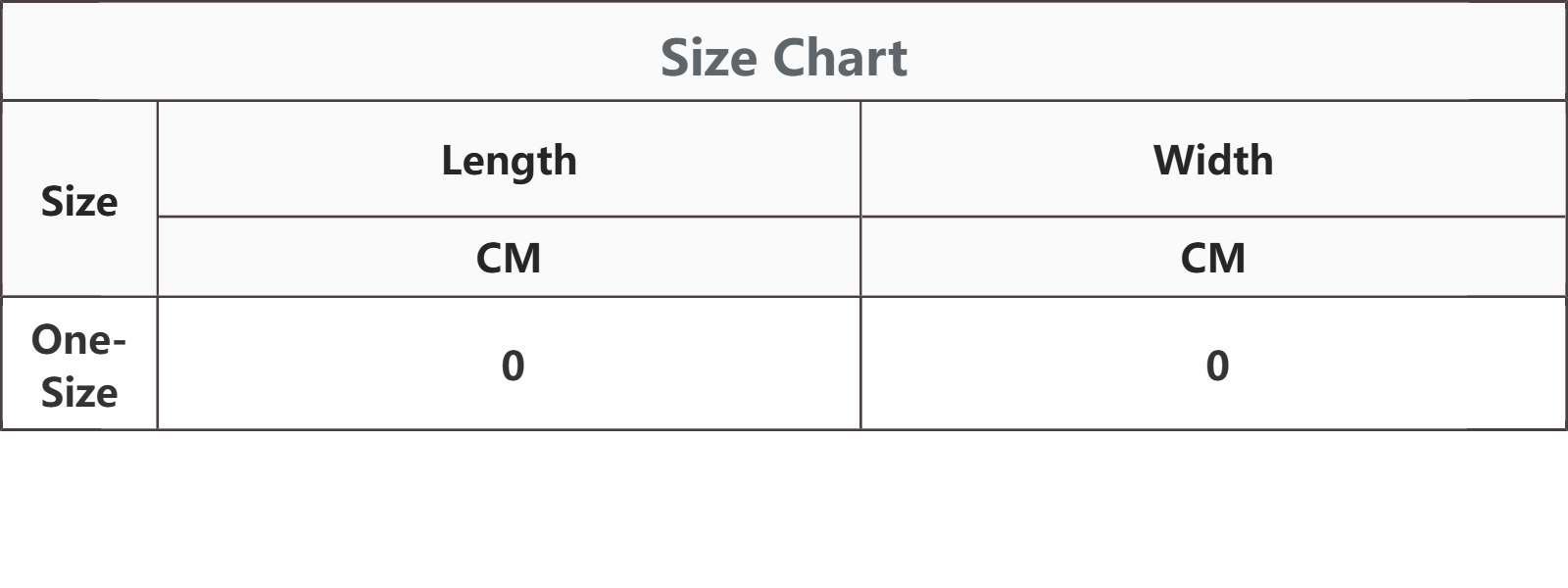Select the "One-Size" row label cell
This screenshot has width=1568, height=588.
[79, 365]
